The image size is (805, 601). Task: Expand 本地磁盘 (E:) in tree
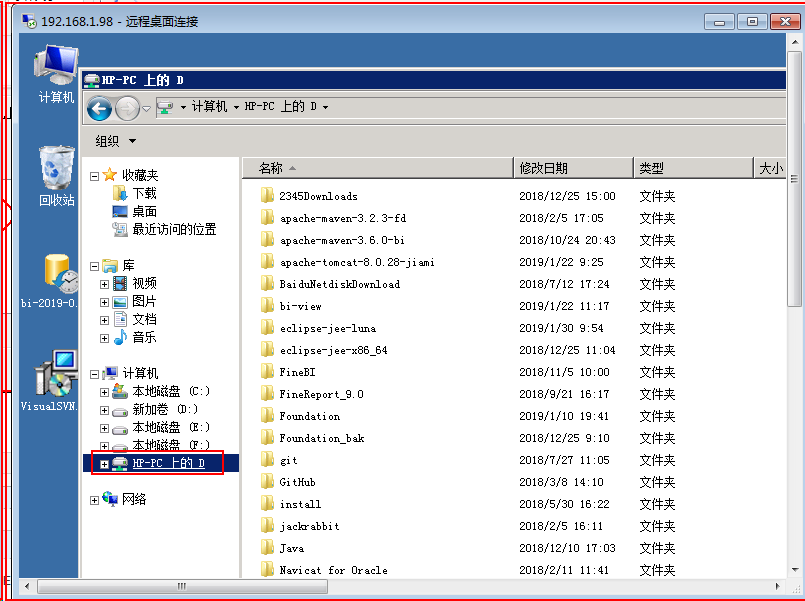104,428
